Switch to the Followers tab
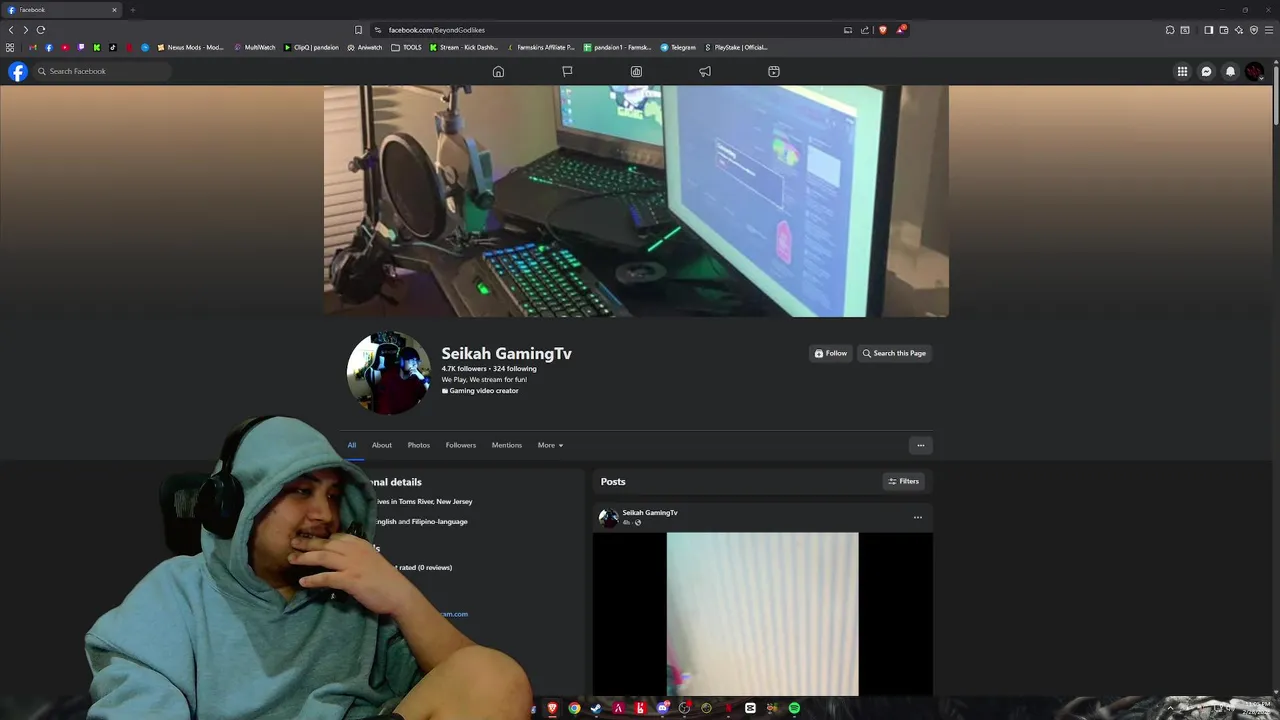Screen dimensions: 1280x720 [x=461, y=445]
